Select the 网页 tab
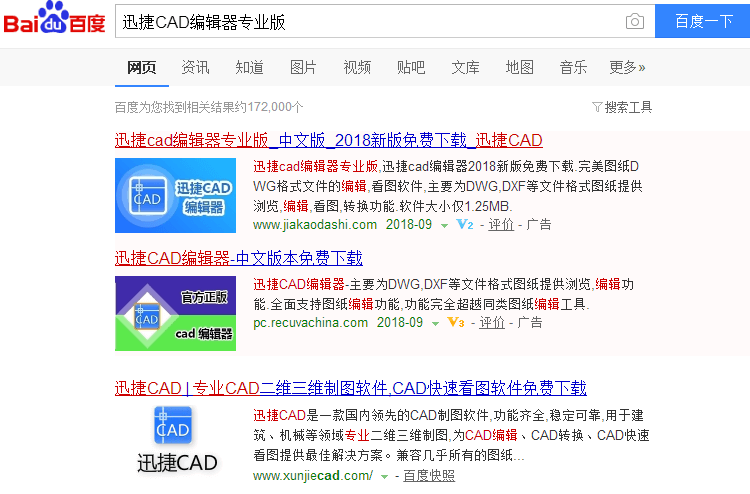This screenshot has height=494, width=750. [x=142, y=67]
